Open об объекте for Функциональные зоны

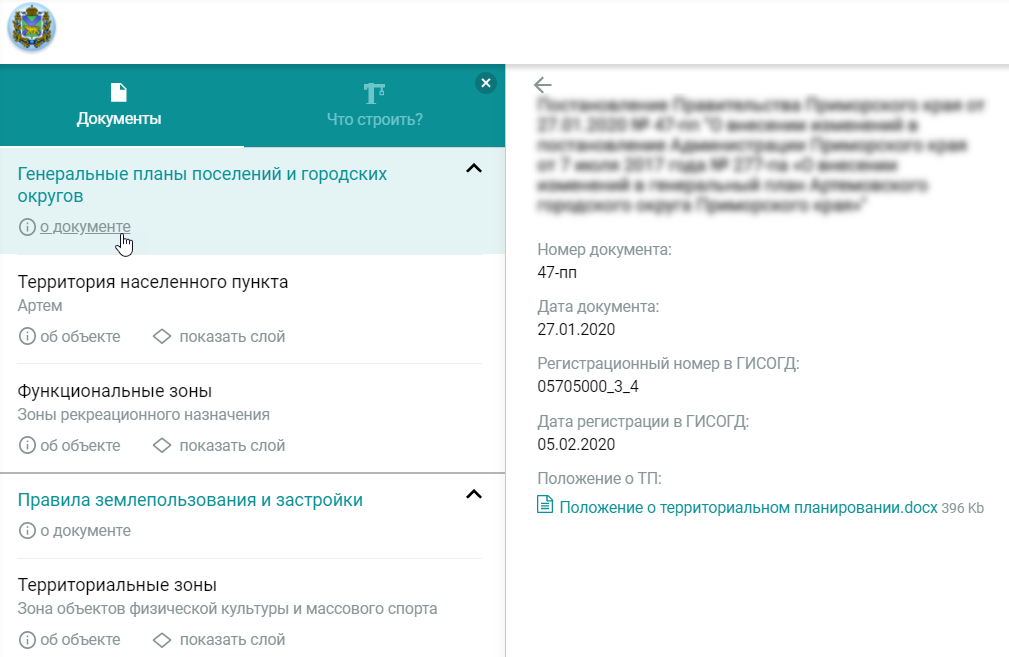coord(70,446)
